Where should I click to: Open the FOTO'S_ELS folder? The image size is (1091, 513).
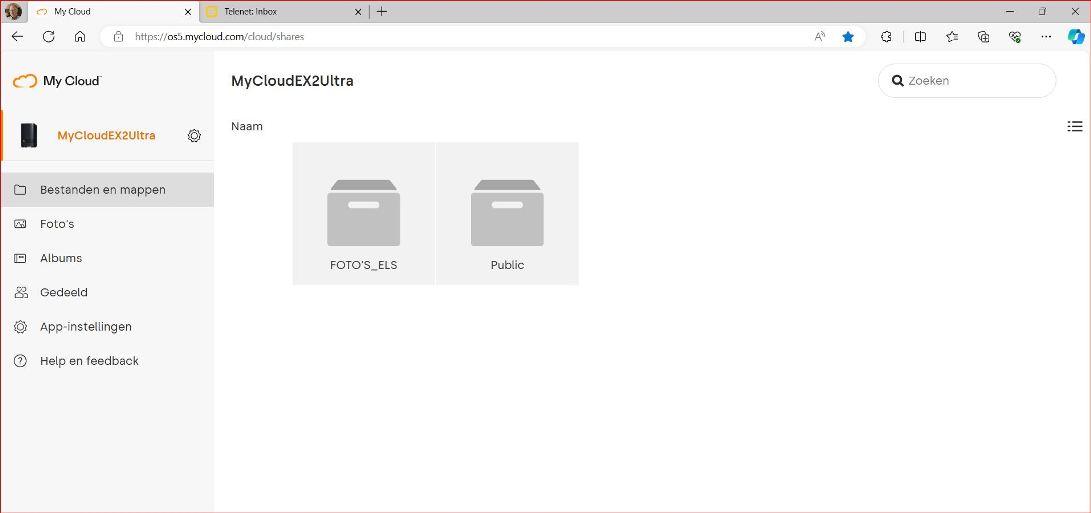coord(364,214)
